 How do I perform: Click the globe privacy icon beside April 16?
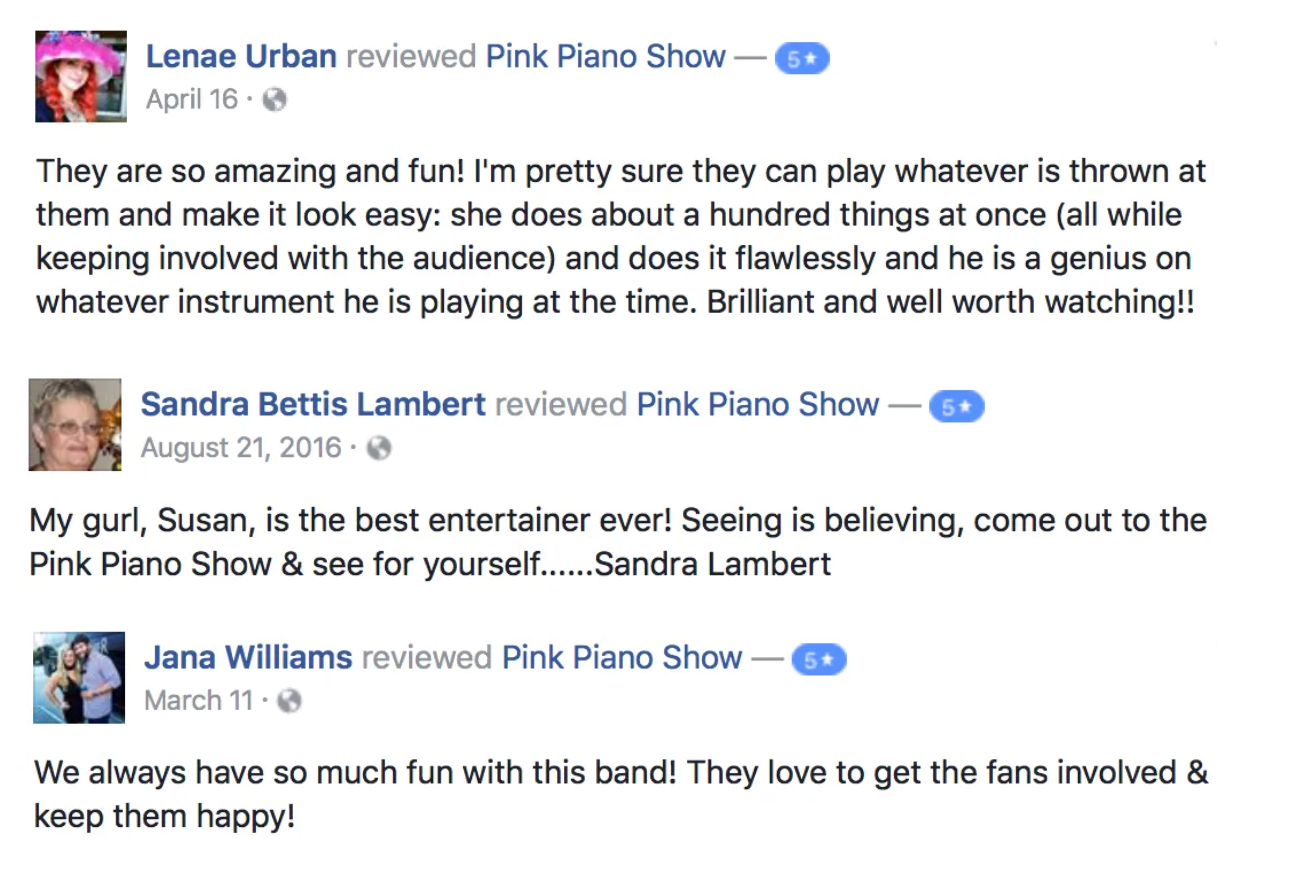click(275, 100)
